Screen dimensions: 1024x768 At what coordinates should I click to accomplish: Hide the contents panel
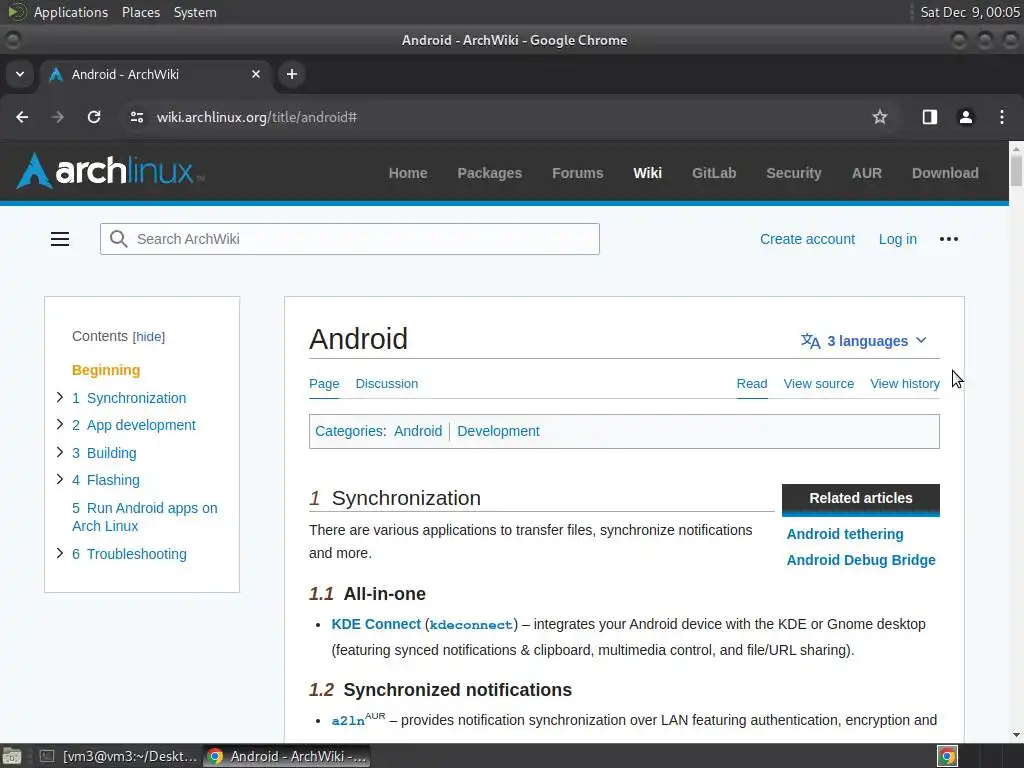149,337
